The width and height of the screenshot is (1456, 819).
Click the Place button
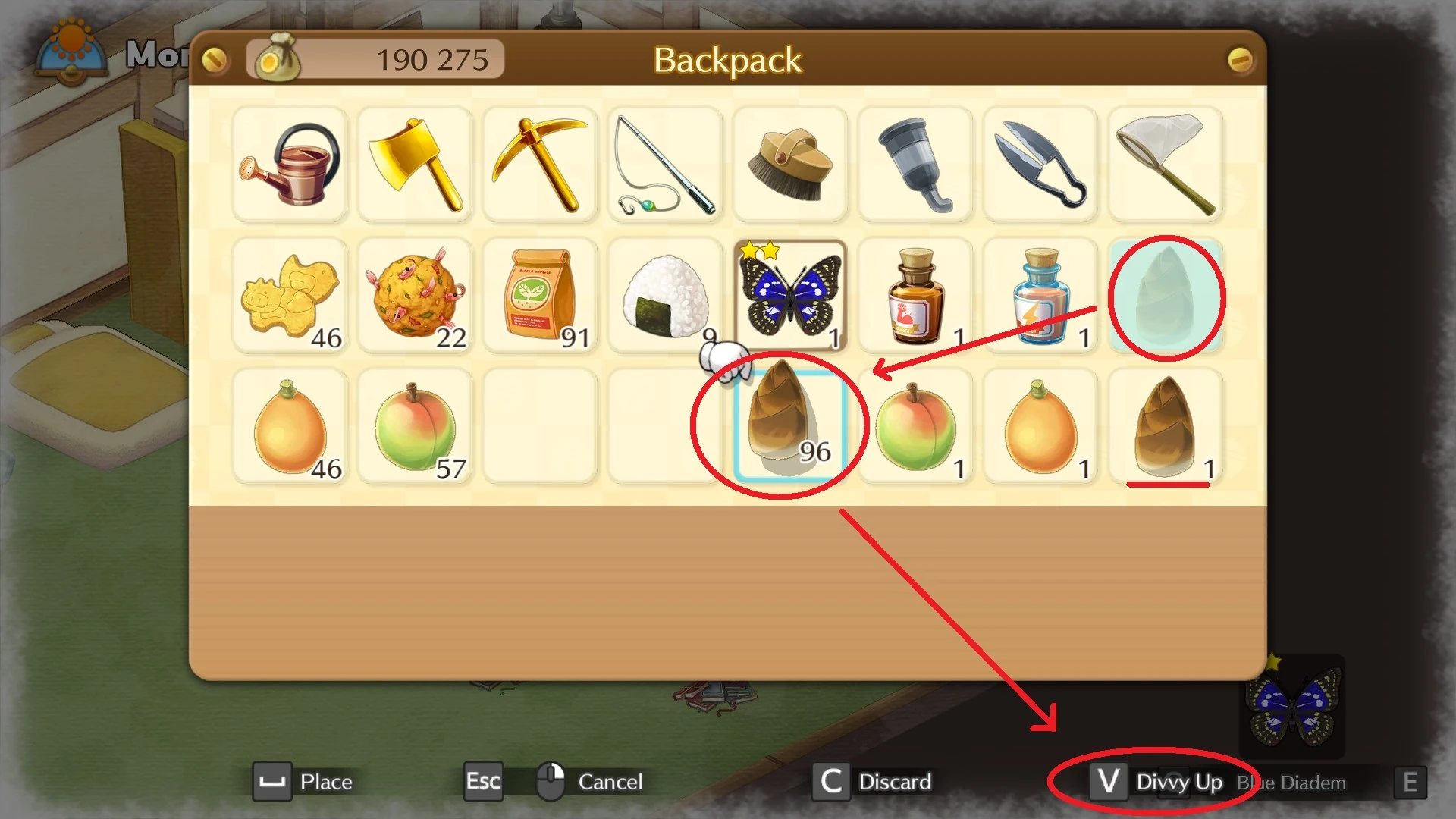click(x=303, y=782)
